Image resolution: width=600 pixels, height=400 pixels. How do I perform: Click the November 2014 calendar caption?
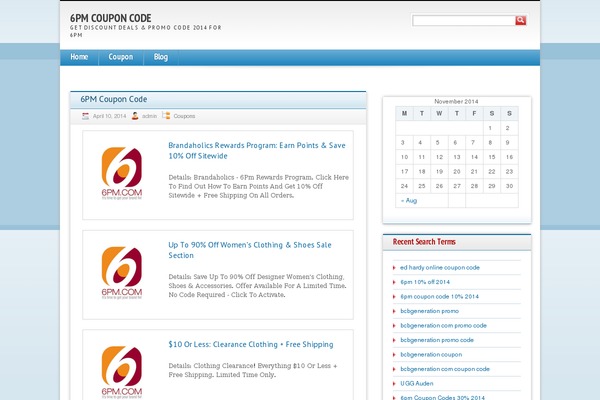456,101
